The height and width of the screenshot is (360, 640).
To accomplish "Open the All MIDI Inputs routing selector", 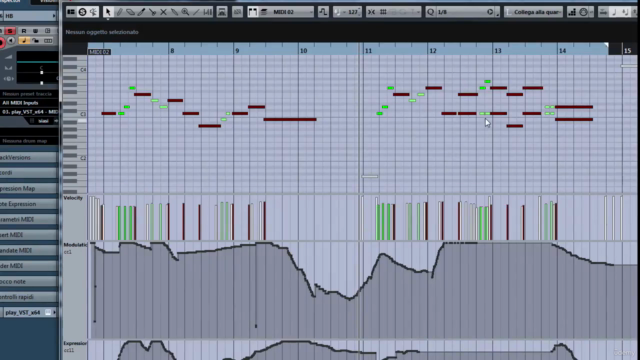I will pyautogui.click(x=29, y=103).
